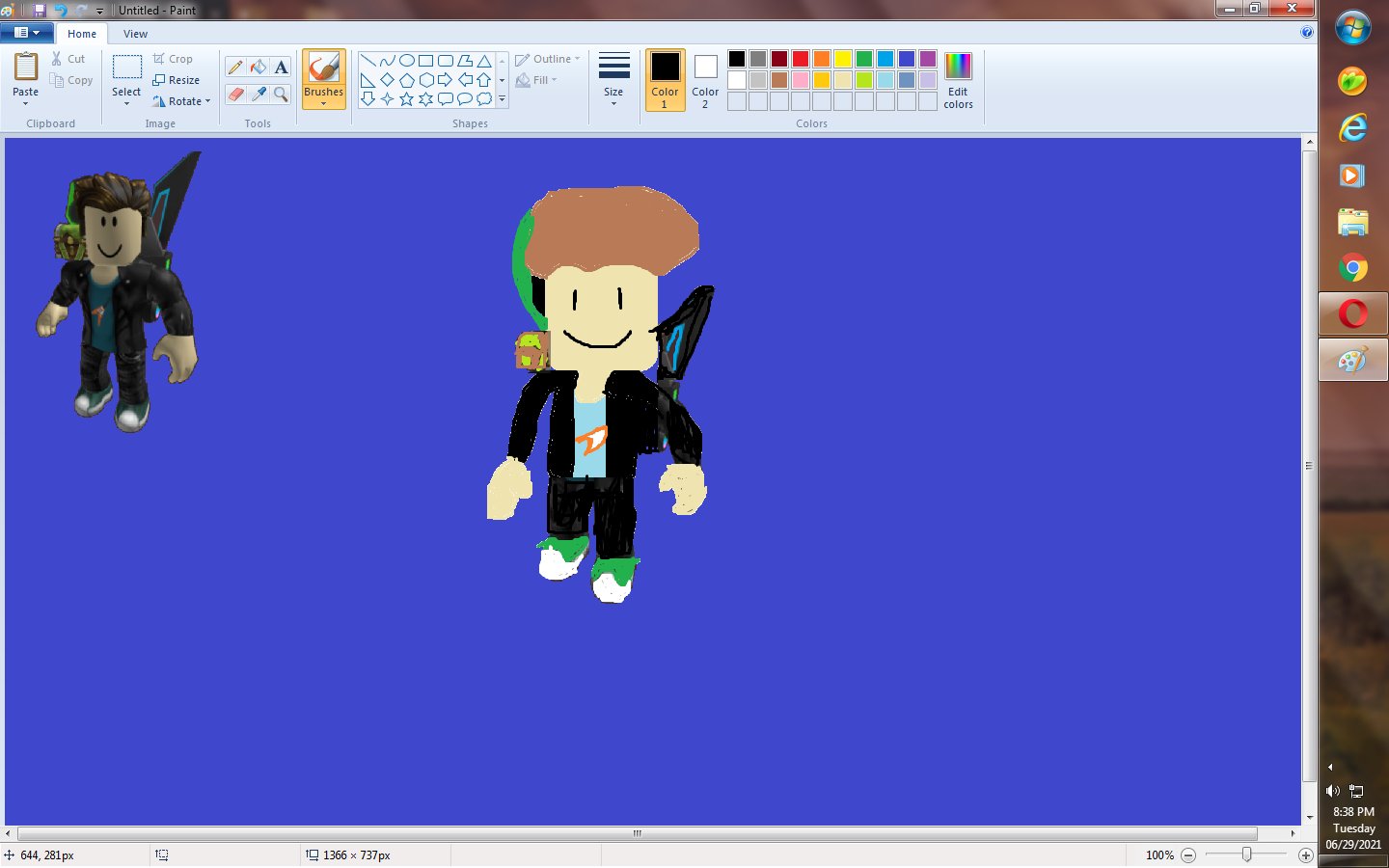Select the Color picker eyedropper tool
The image size is (1389, 868).
click(259, 94)
